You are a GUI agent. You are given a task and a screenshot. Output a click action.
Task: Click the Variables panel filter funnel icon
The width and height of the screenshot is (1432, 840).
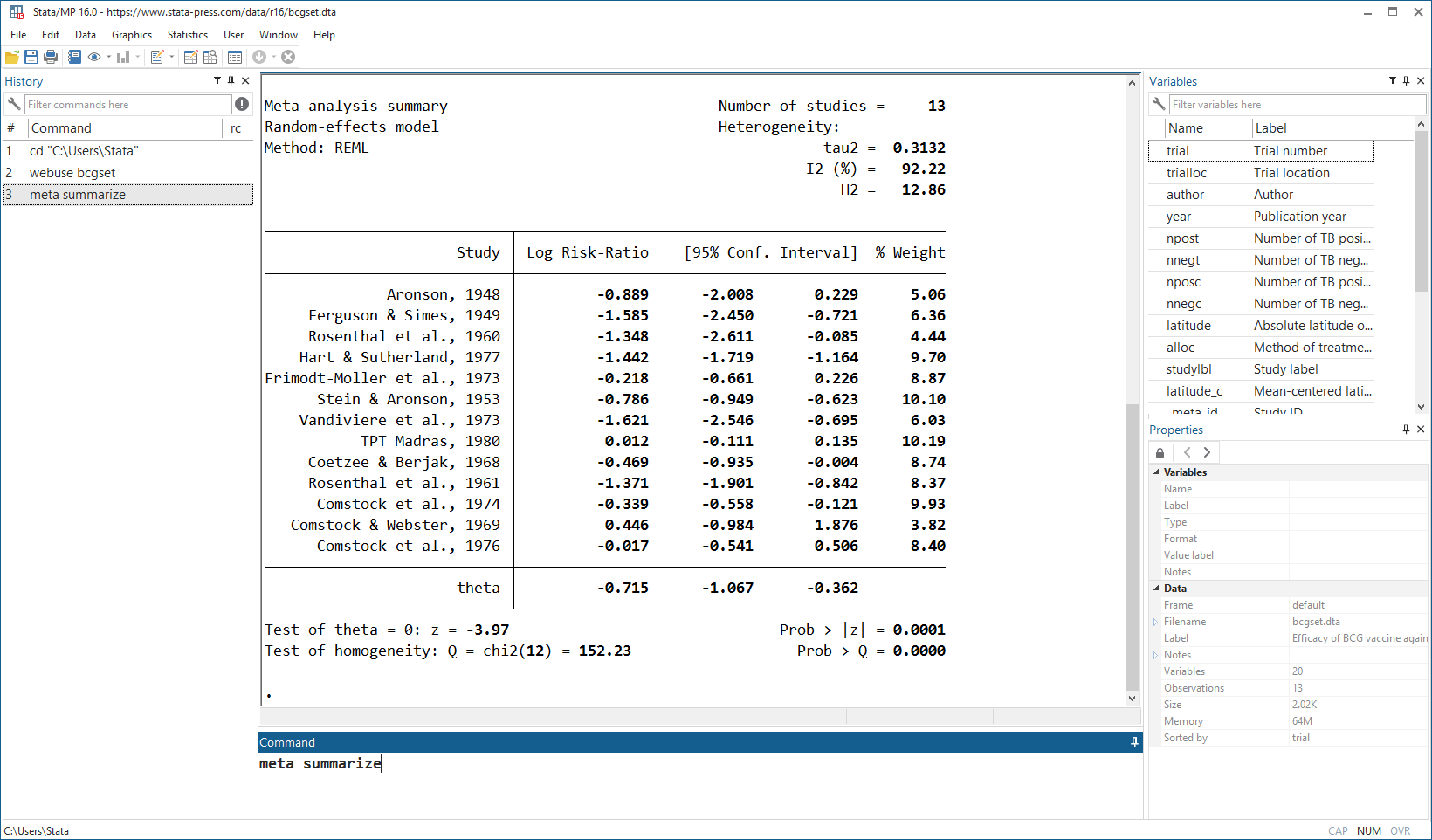coord(1393,80)
